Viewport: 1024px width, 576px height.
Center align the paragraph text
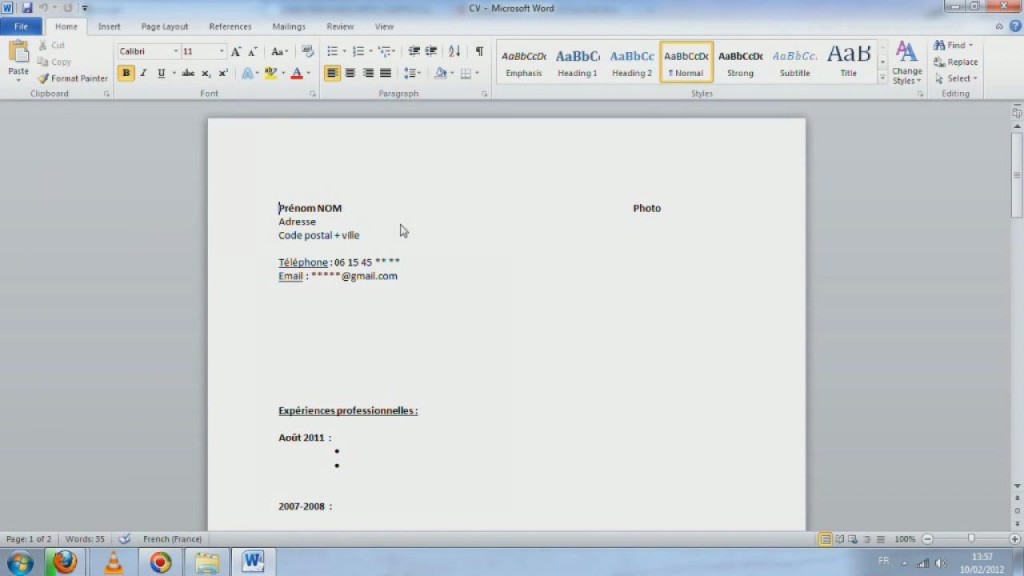click(x=350, y=73)
